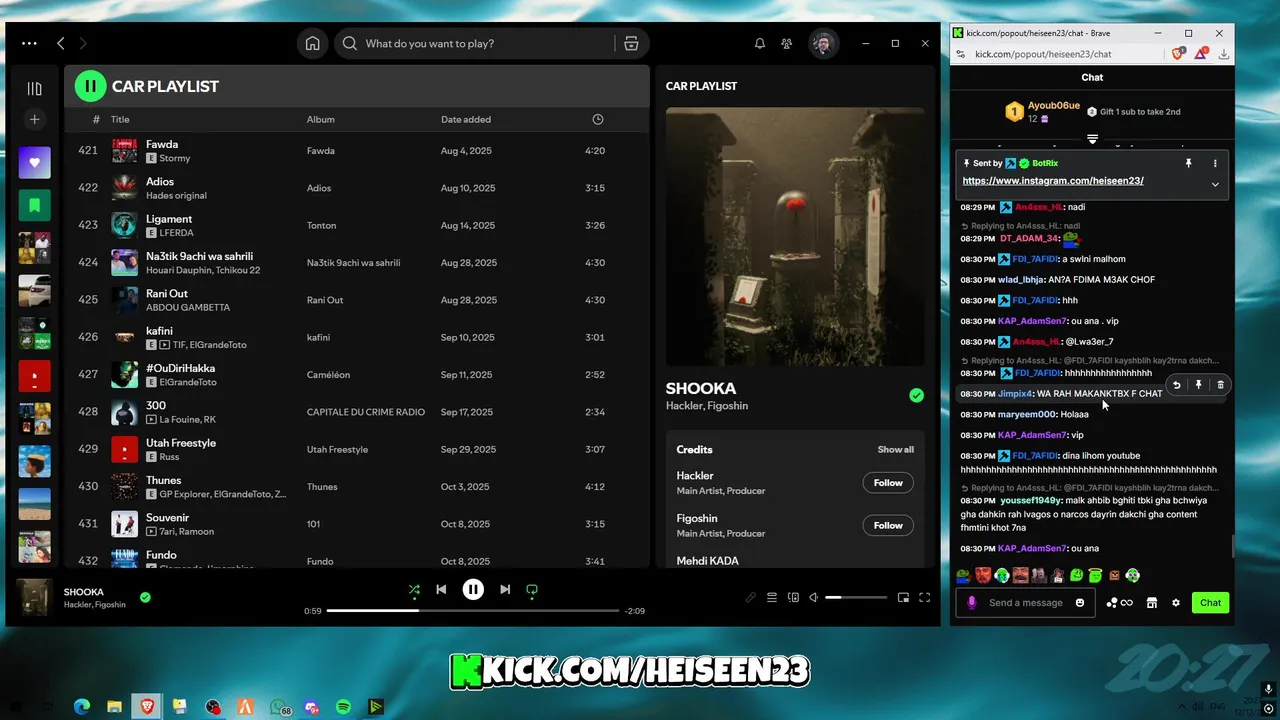Image resolution: width=1280 pixels, height=720 pixels.
Task: Unpin BotRix pinned message
Action: [x=1188, y=163]
